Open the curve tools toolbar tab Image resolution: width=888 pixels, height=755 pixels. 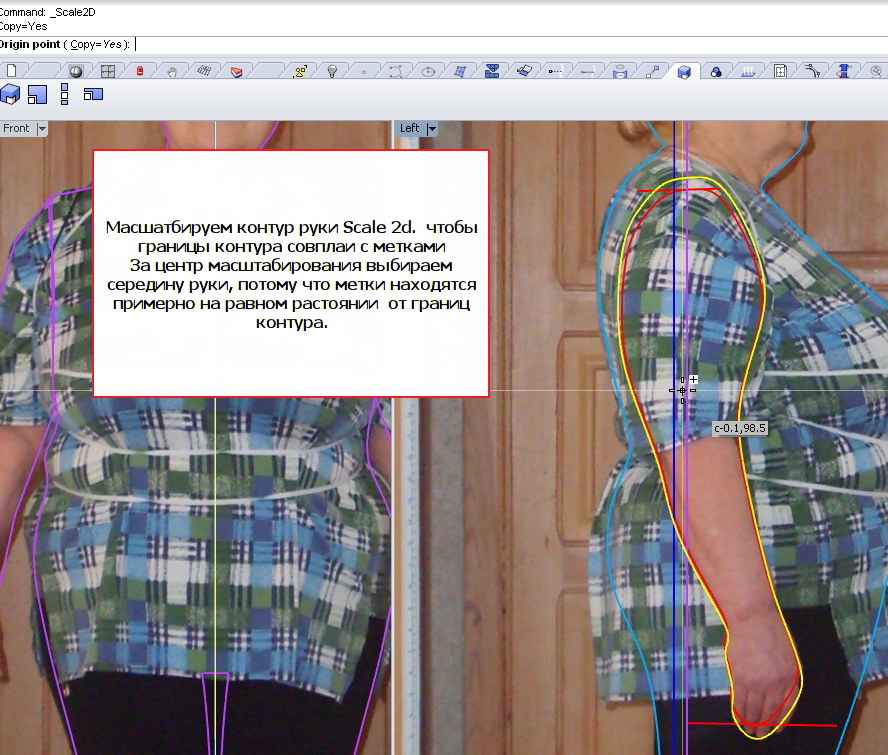pyautogui.click(x=396, y=71)
